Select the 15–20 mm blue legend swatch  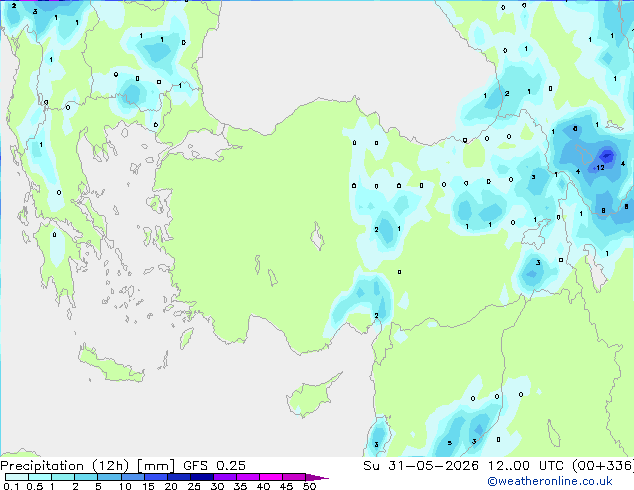pos(155,477)
